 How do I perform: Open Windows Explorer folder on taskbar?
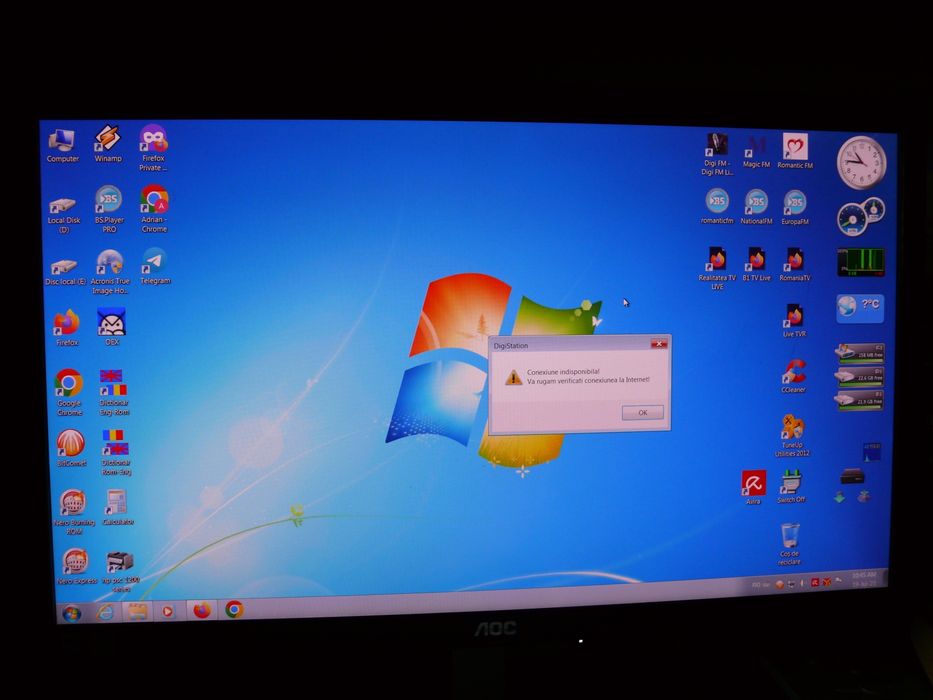pyautogui.click(x=138, y=611)
